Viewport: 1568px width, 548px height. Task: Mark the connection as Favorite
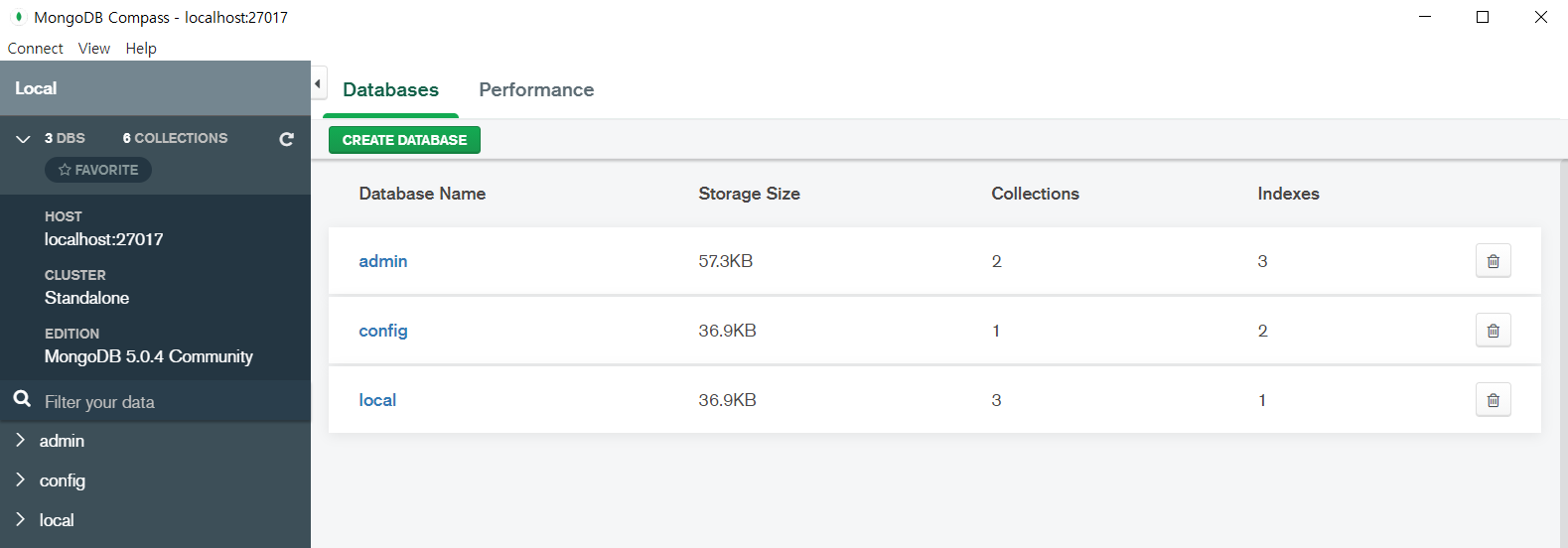pos(98,170)
